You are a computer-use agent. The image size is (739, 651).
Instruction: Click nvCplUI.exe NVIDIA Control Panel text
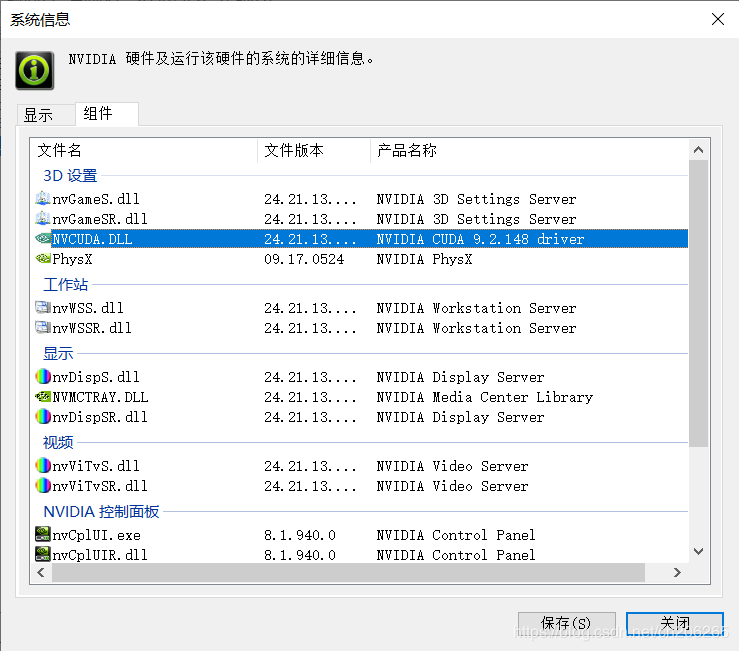coord(456,535)
